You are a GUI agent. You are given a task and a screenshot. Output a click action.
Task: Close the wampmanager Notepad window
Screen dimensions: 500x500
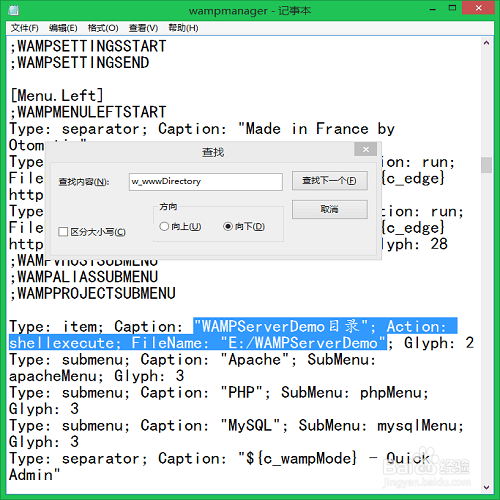[x=478, y=8]
